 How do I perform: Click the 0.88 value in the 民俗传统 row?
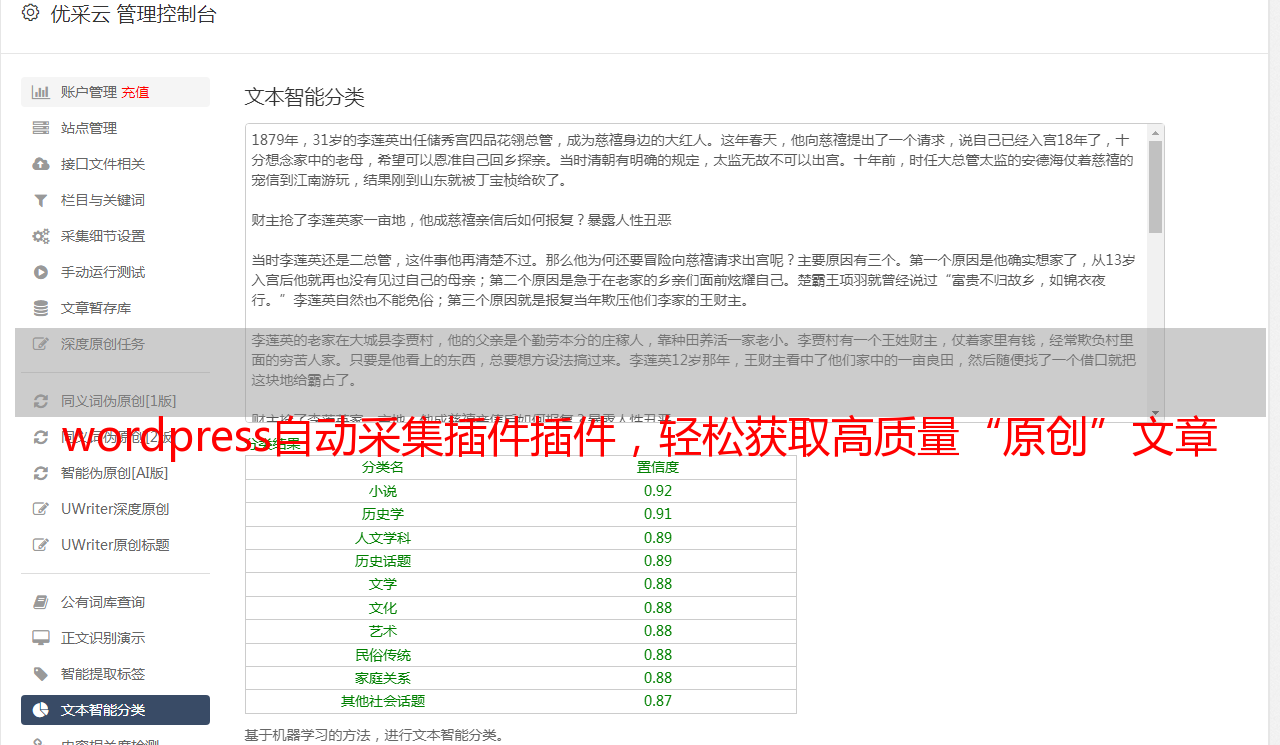pos(658,655)
